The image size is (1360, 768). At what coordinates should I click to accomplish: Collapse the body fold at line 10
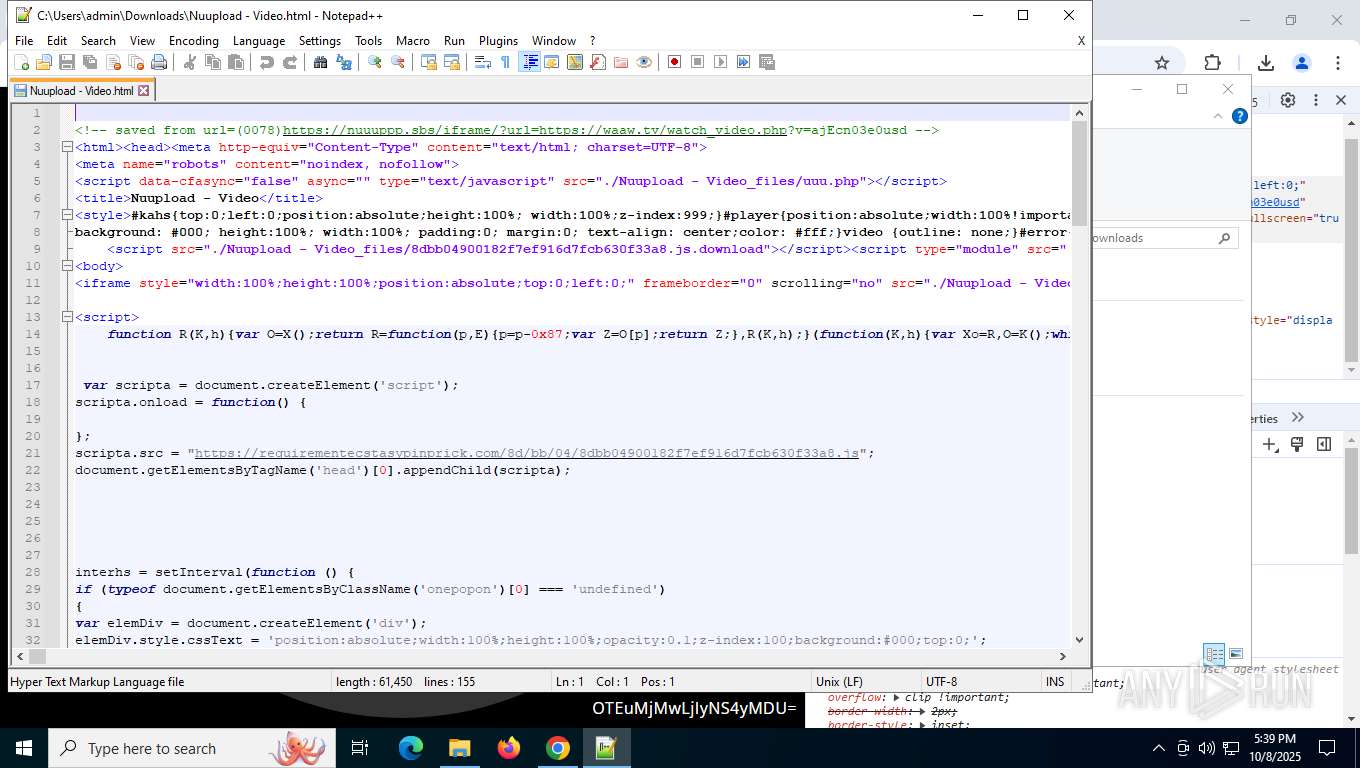[x=66, y=266]
